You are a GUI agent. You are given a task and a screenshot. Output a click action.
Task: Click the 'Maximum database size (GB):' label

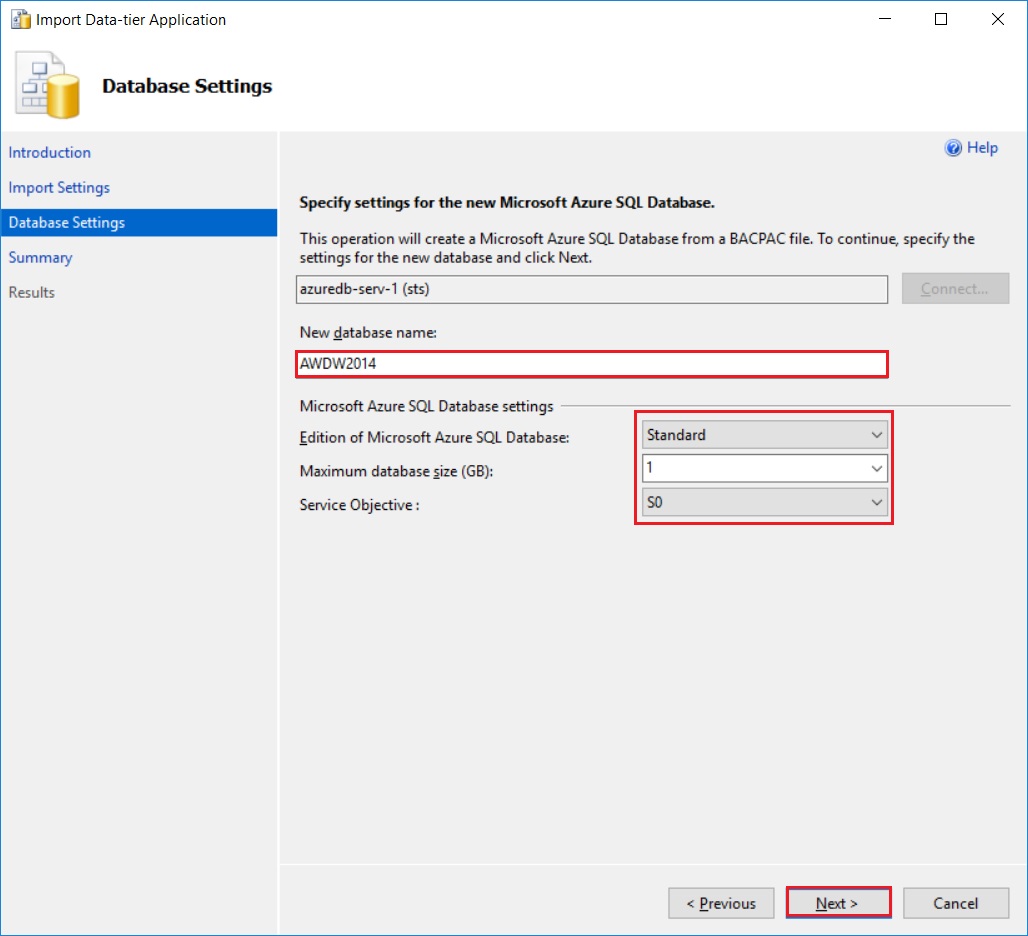(396, 471)
